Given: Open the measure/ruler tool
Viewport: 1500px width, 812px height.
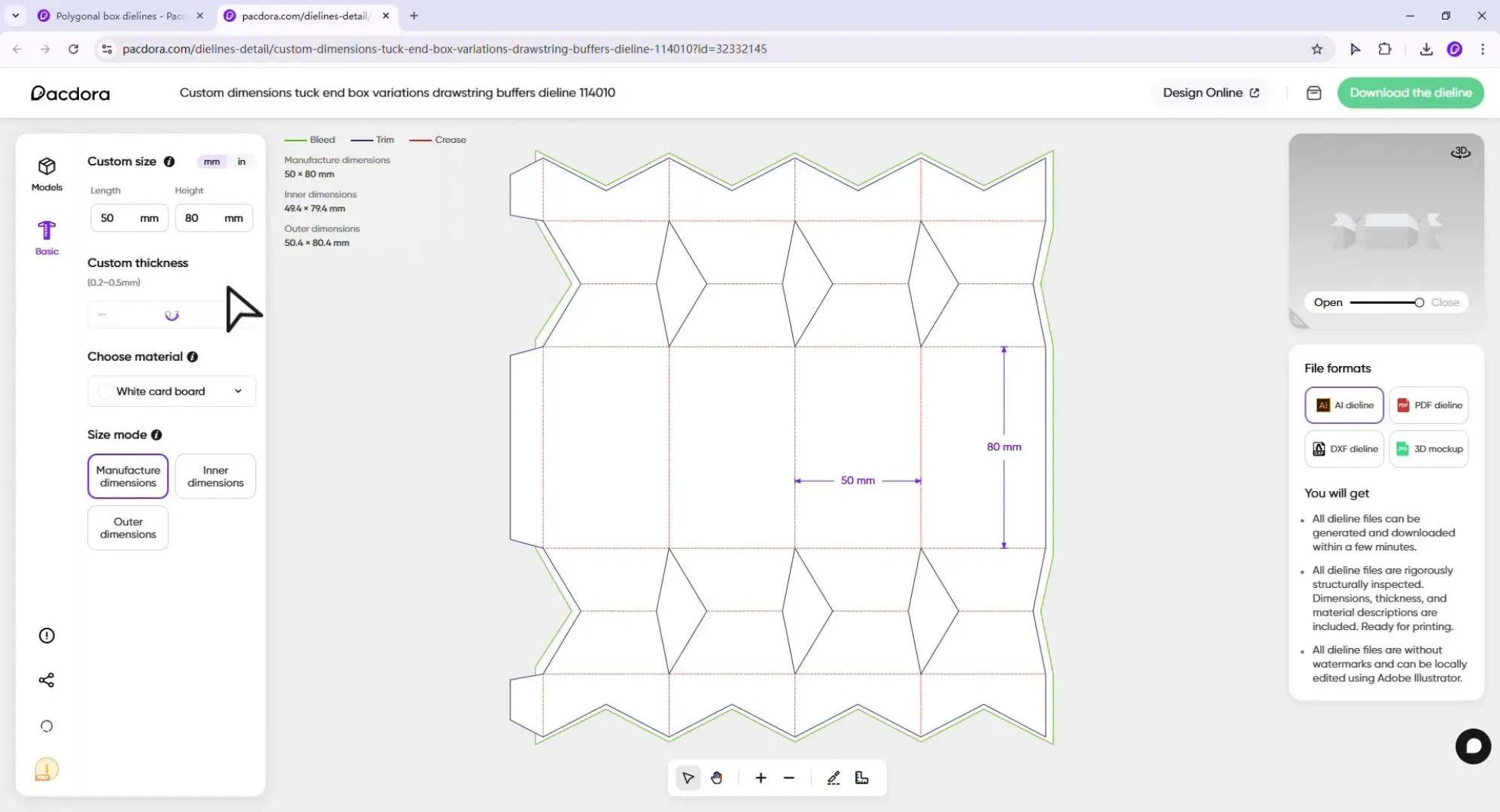Looking at the screenshot, I should [861, 777].
